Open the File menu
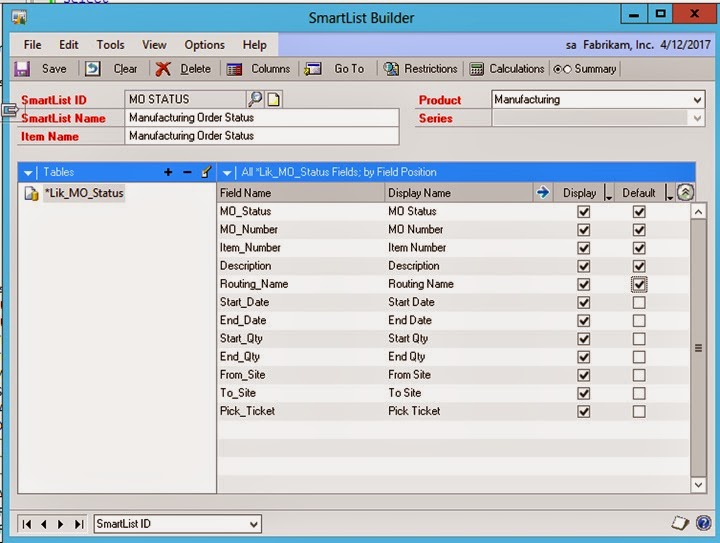Image resolution: width=720 pixels, height=543 pixels. [x=32, y=45]
